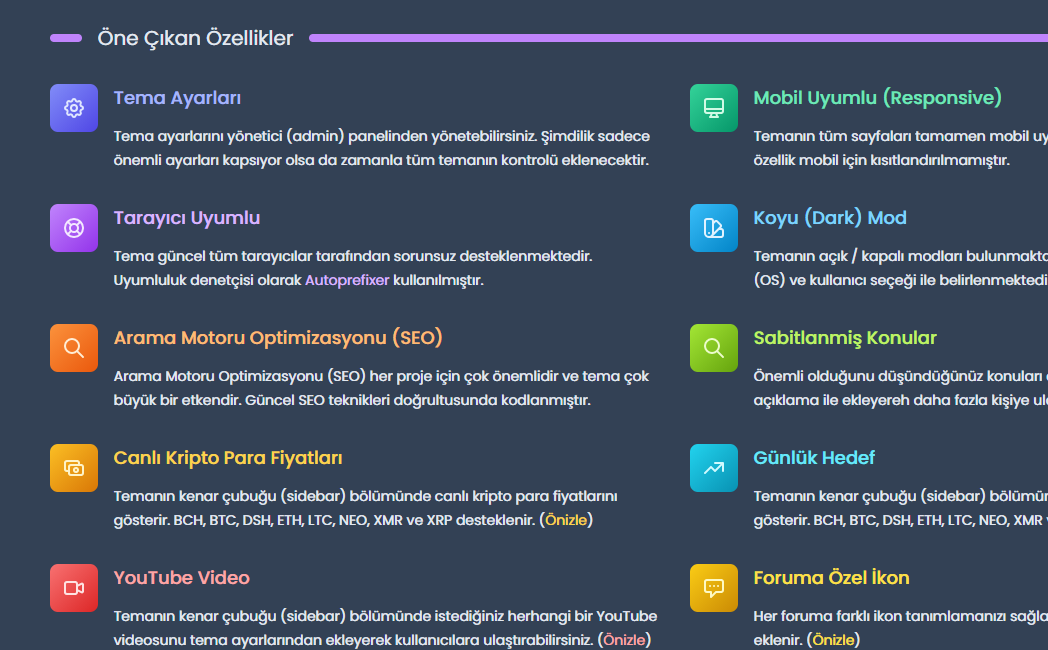Open Önizle link under YouTube Video
The height and width of the screenshot is (650, 1048).
[x=624, y=640]
